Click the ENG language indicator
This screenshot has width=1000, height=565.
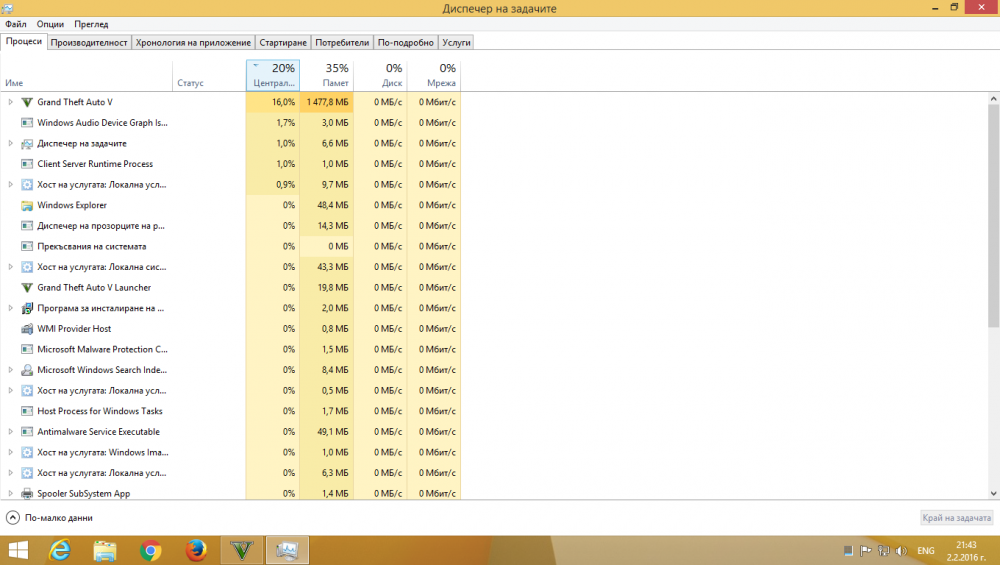926,550
